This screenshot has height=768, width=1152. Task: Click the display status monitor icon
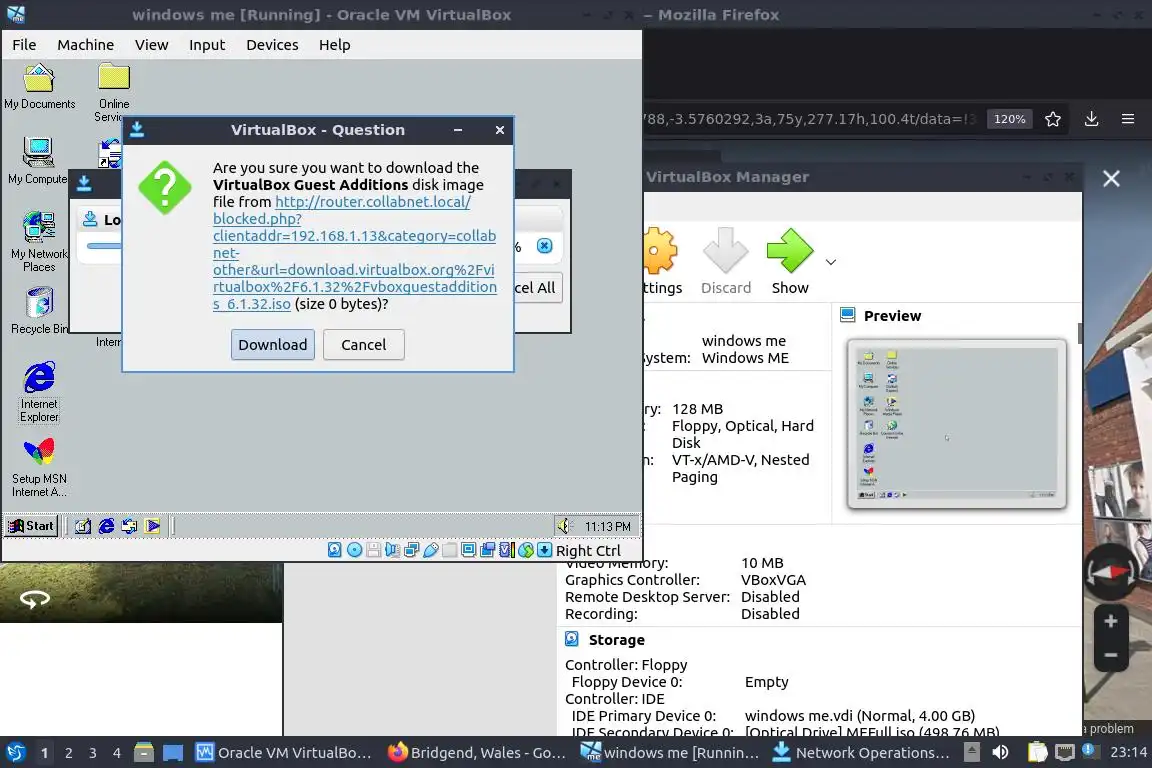(468, 550)
